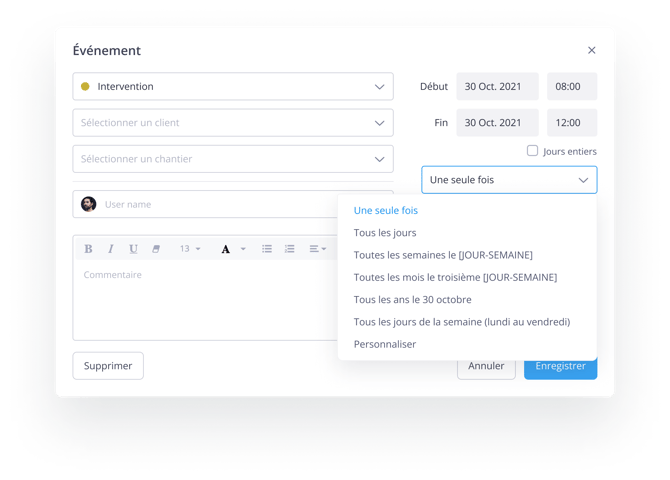
Task: Open the Intervention event type dropdown
Action: click(233, 87)
